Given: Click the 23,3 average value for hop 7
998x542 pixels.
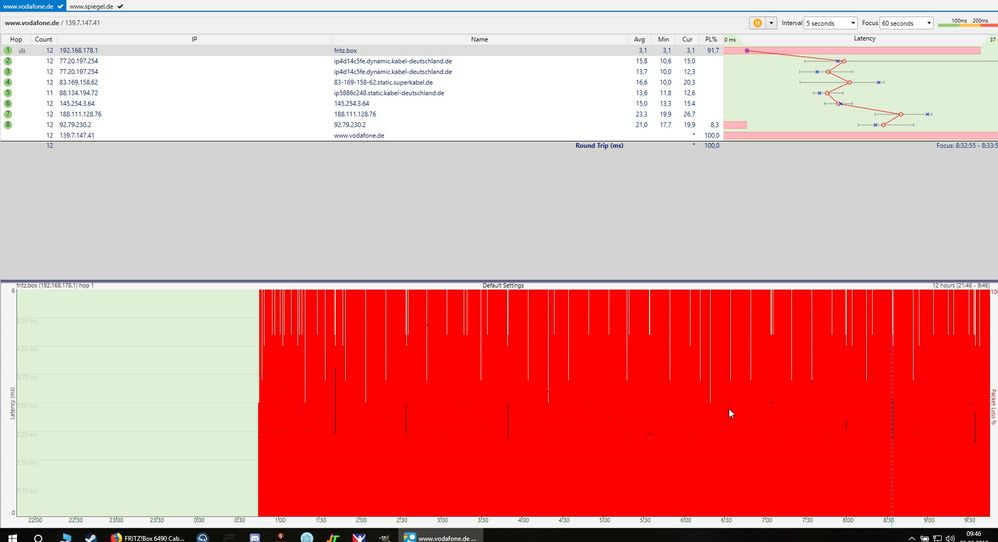Looking at the screenshot, I should 641,114.
